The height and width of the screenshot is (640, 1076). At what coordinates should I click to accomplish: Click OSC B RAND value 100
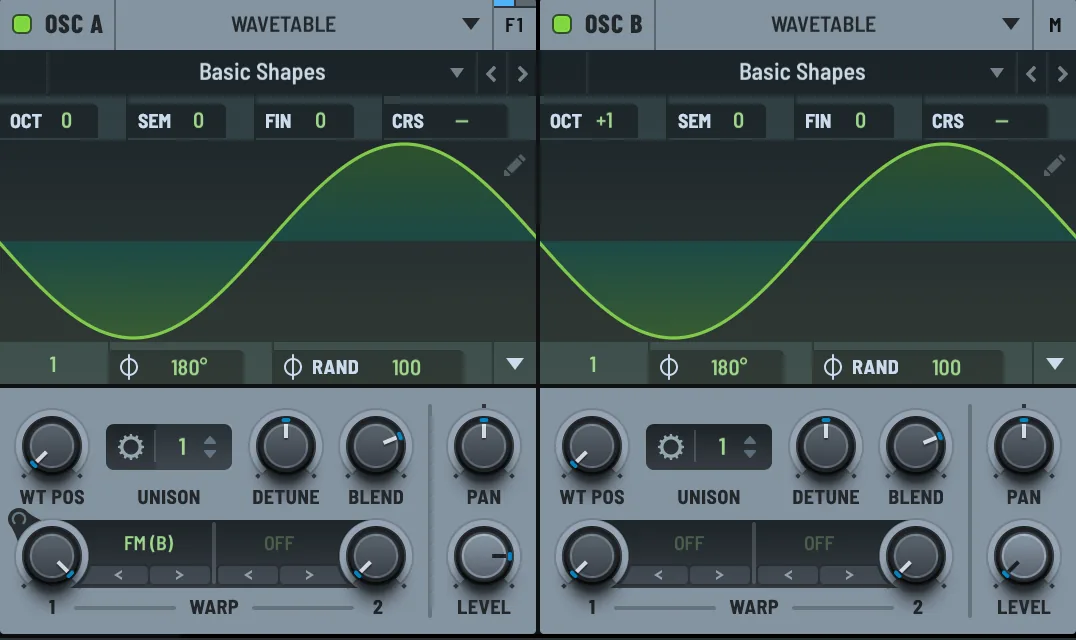coord(946,368)
